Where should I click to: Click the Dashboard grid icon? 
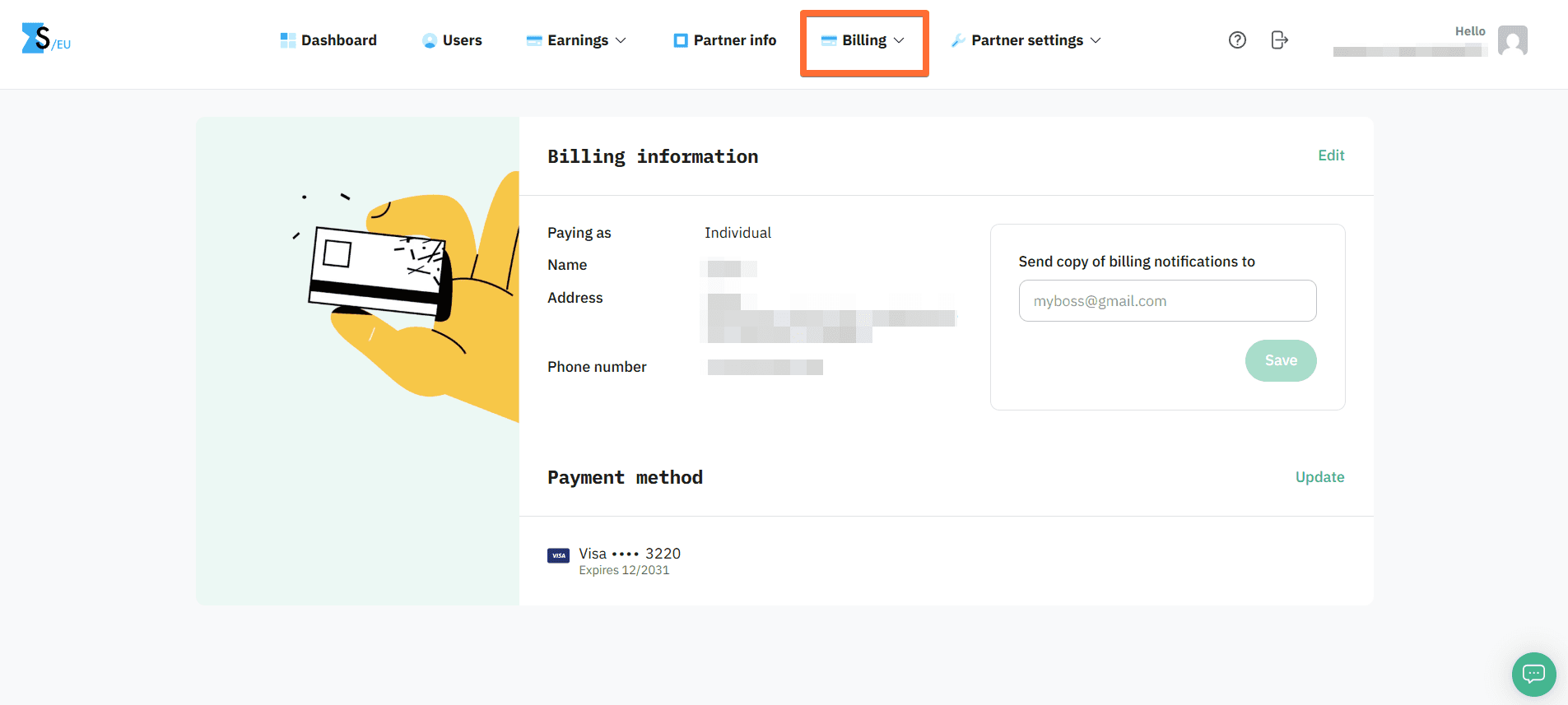click(x=287, y=40)
